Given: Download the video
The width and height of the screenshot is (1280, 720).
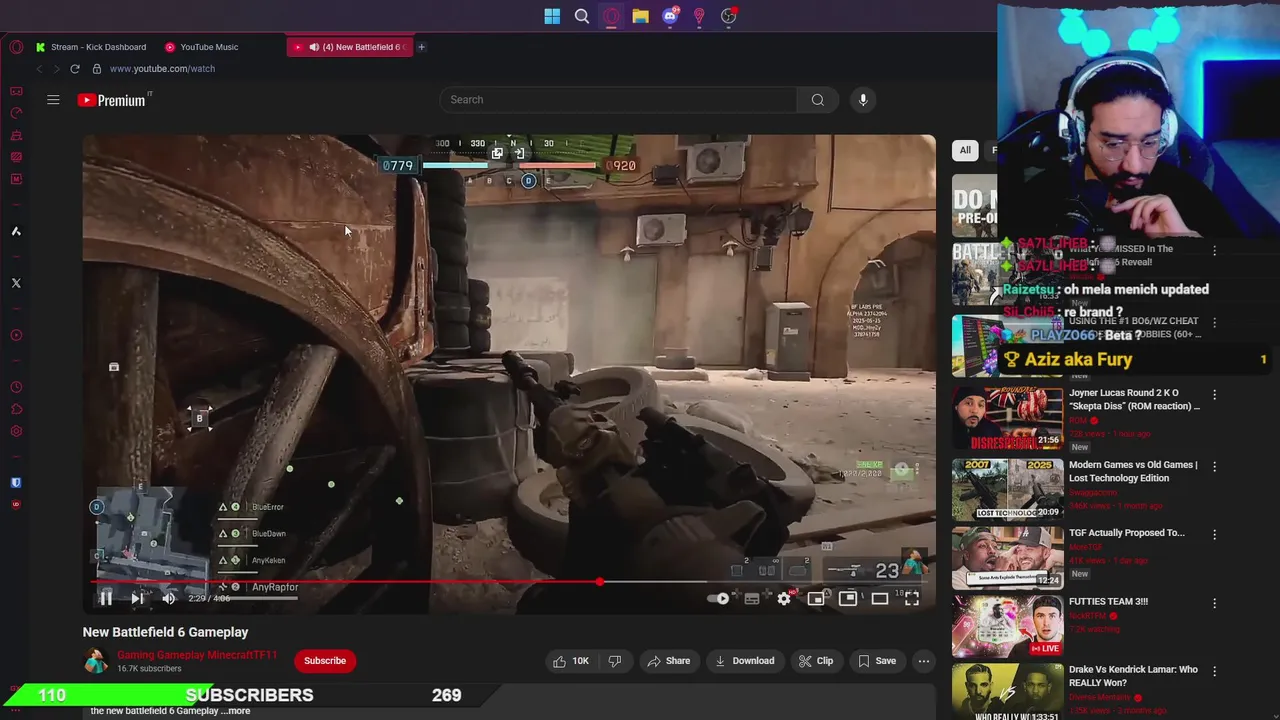Looking at the screenshot, I should [744, 660].
